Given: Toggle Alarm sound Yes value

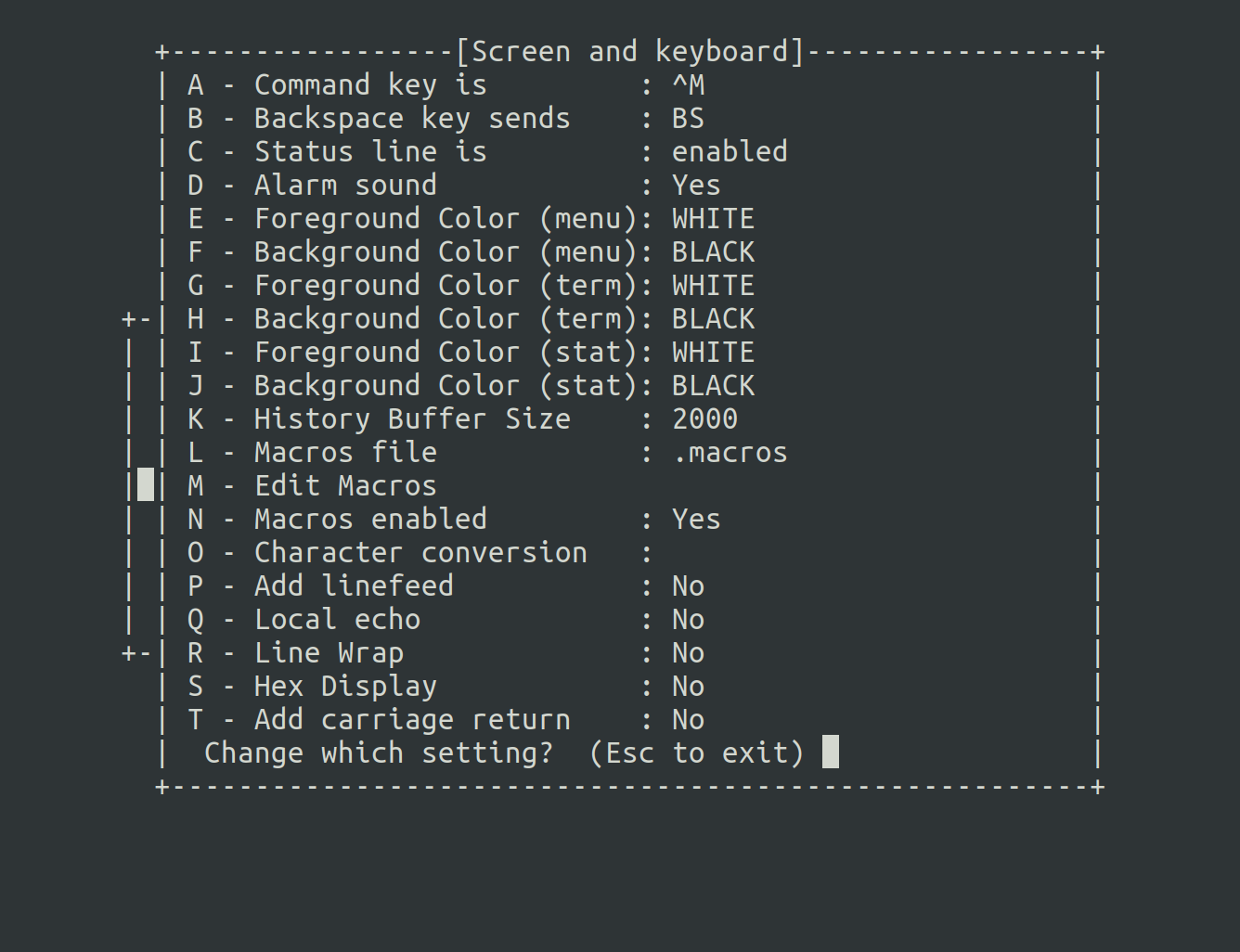Looking at the screenshot, I should 695,186.
